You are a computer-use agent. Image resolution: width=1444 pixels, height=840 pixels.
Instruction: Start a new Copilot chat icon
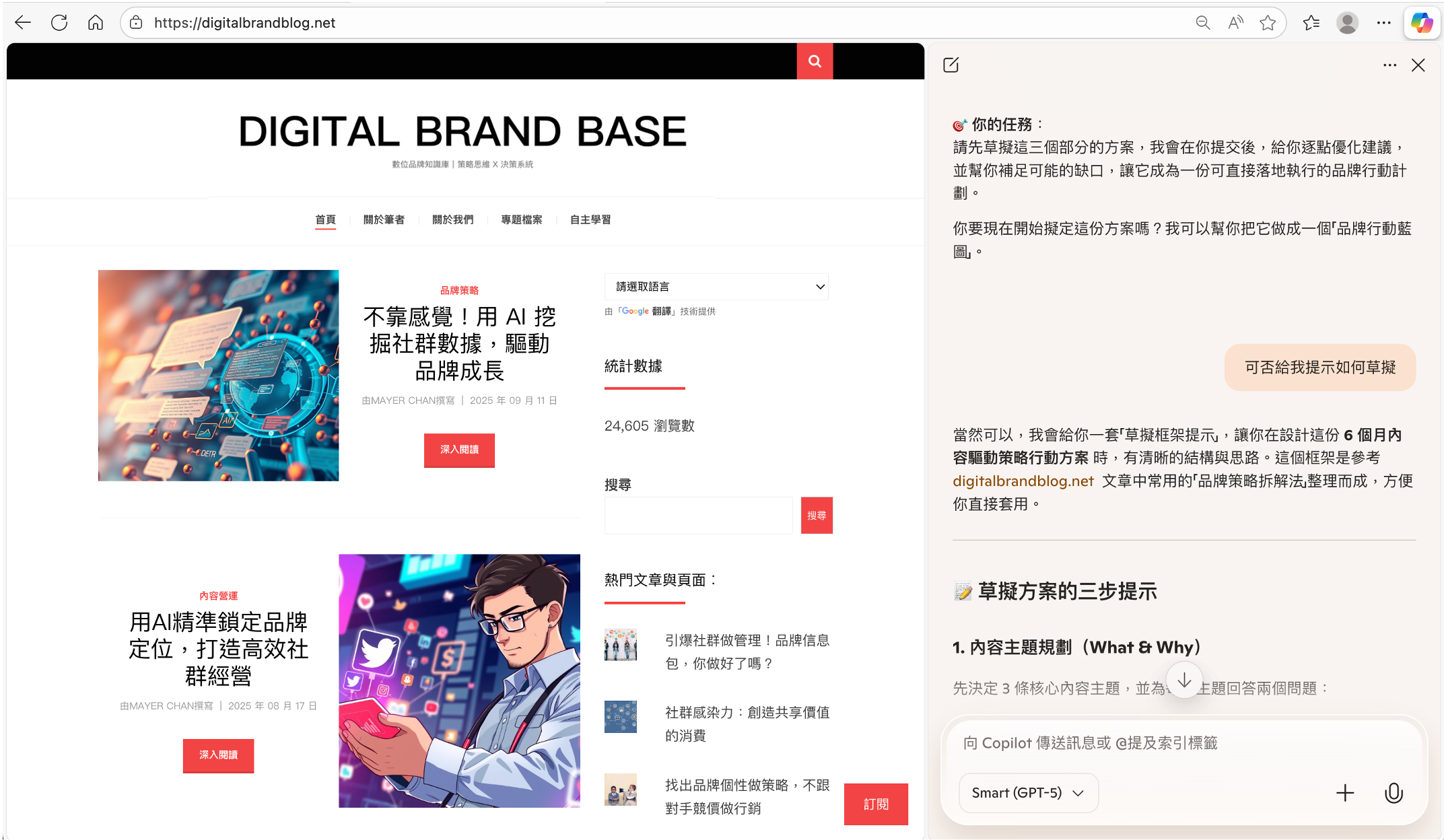(x=951, y=65)
